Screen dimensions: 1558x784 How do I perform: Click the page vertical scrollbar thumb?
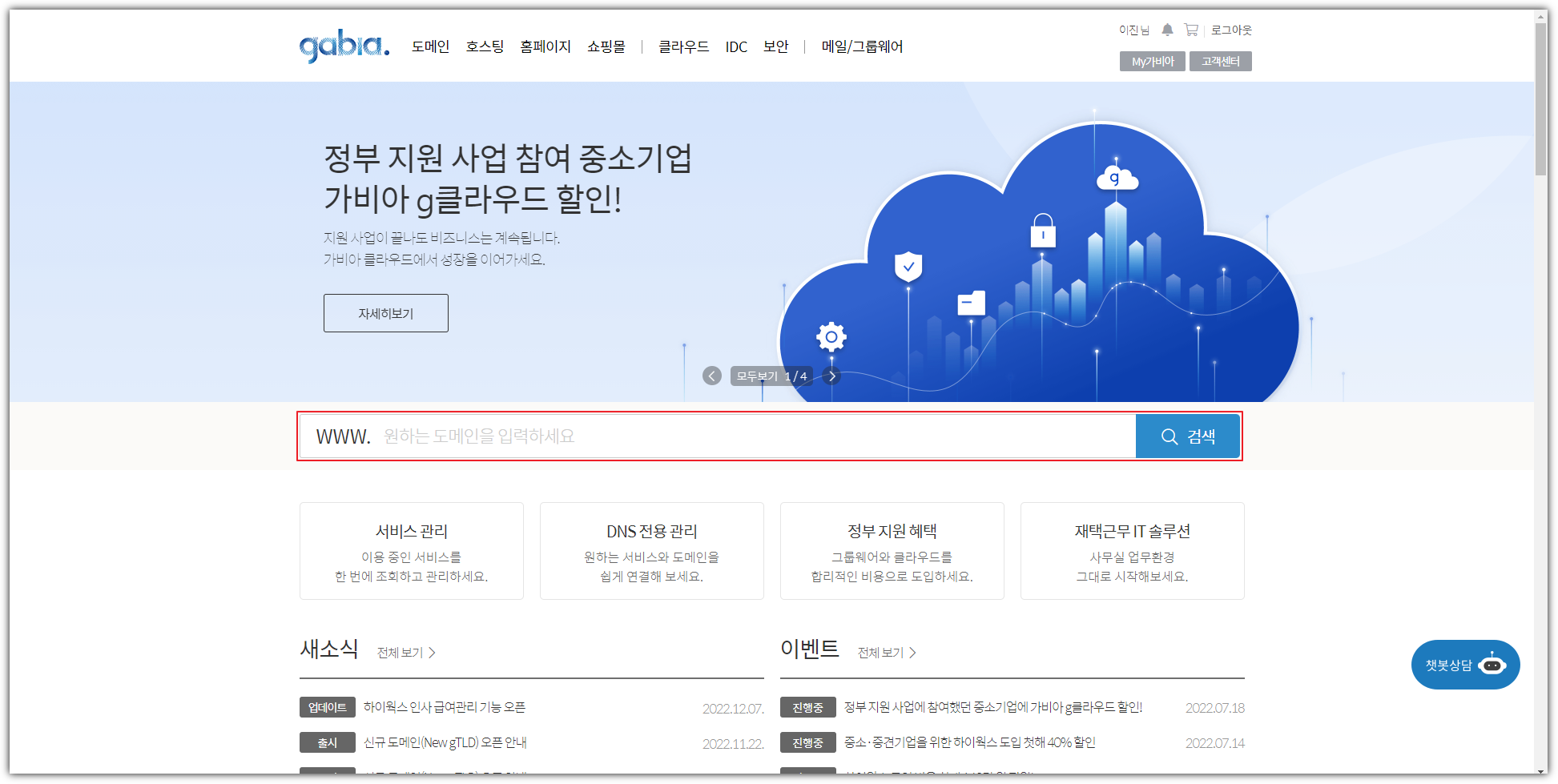coord(1541,99)
